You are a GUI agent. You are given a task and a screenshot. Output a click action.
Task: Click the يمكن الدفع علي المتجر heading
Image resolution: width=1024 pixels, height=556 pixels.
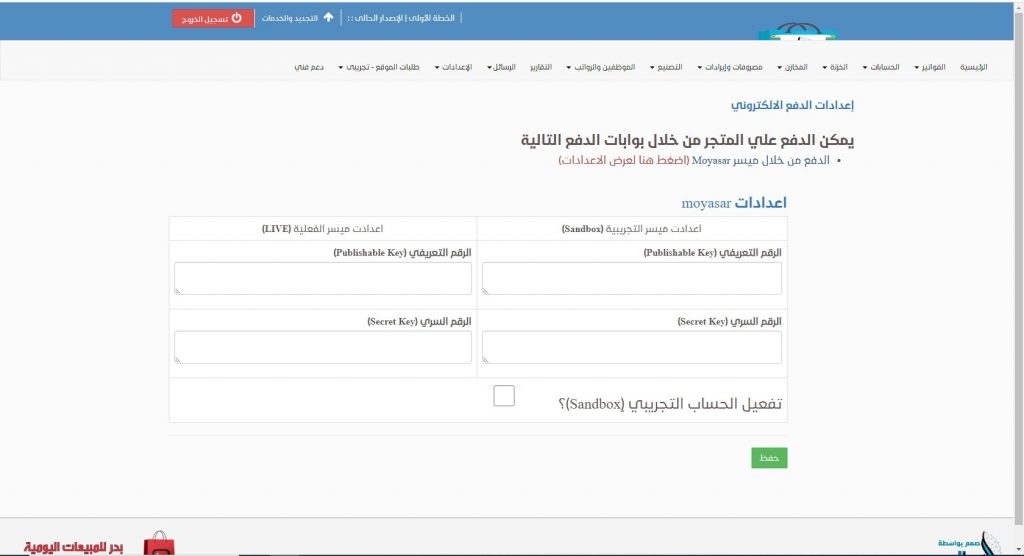(x=687, y=140)
